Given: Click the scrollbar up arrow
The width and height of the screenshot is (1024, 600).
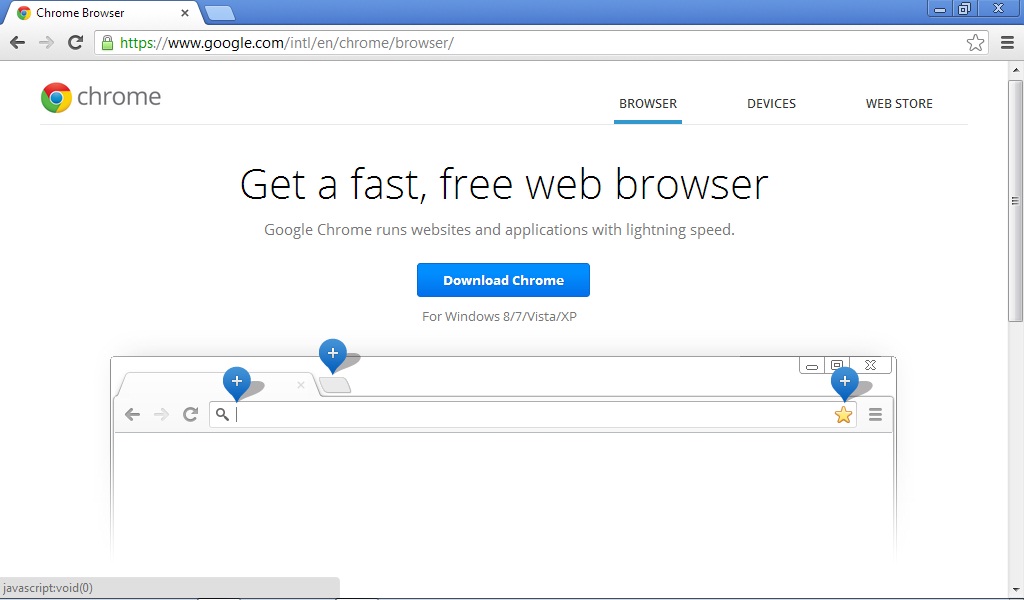Looking at the screenshot, I should [x=1015, y=69].
